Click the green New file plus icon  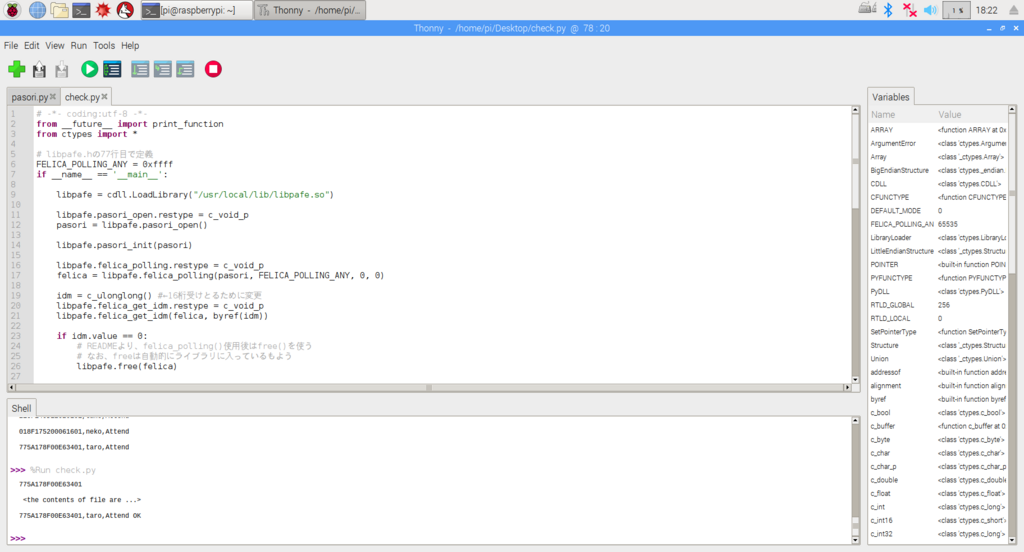pos(16,69)
